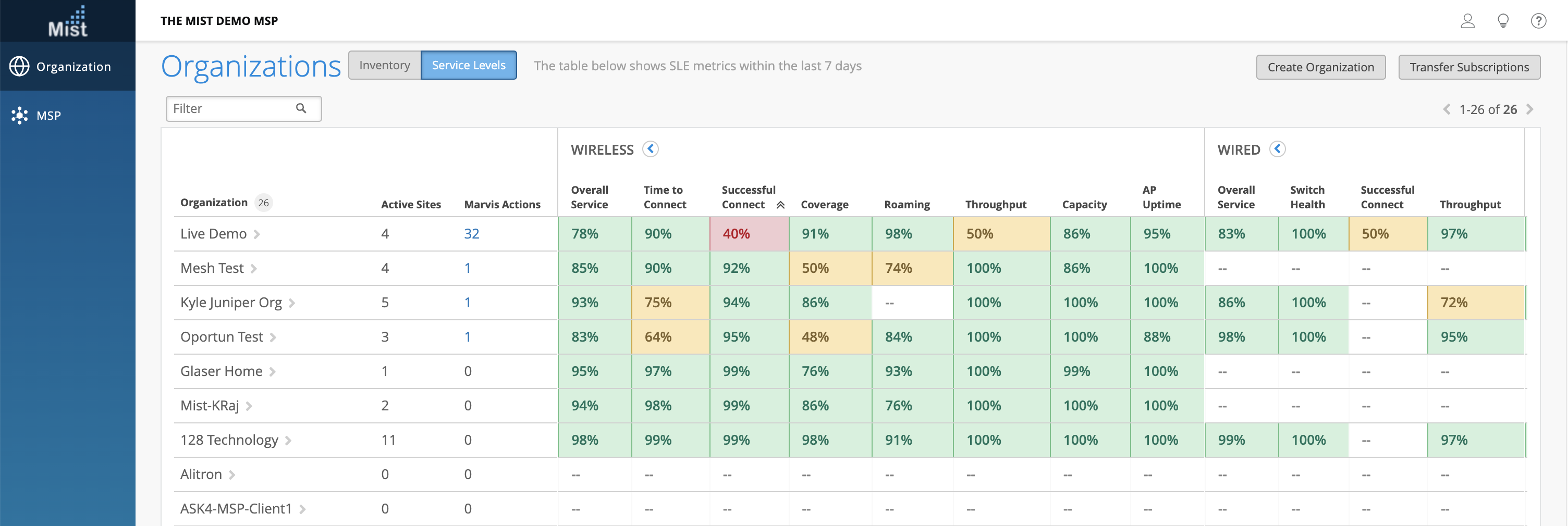Collapse the WIRED column group

click(1277, 149)
